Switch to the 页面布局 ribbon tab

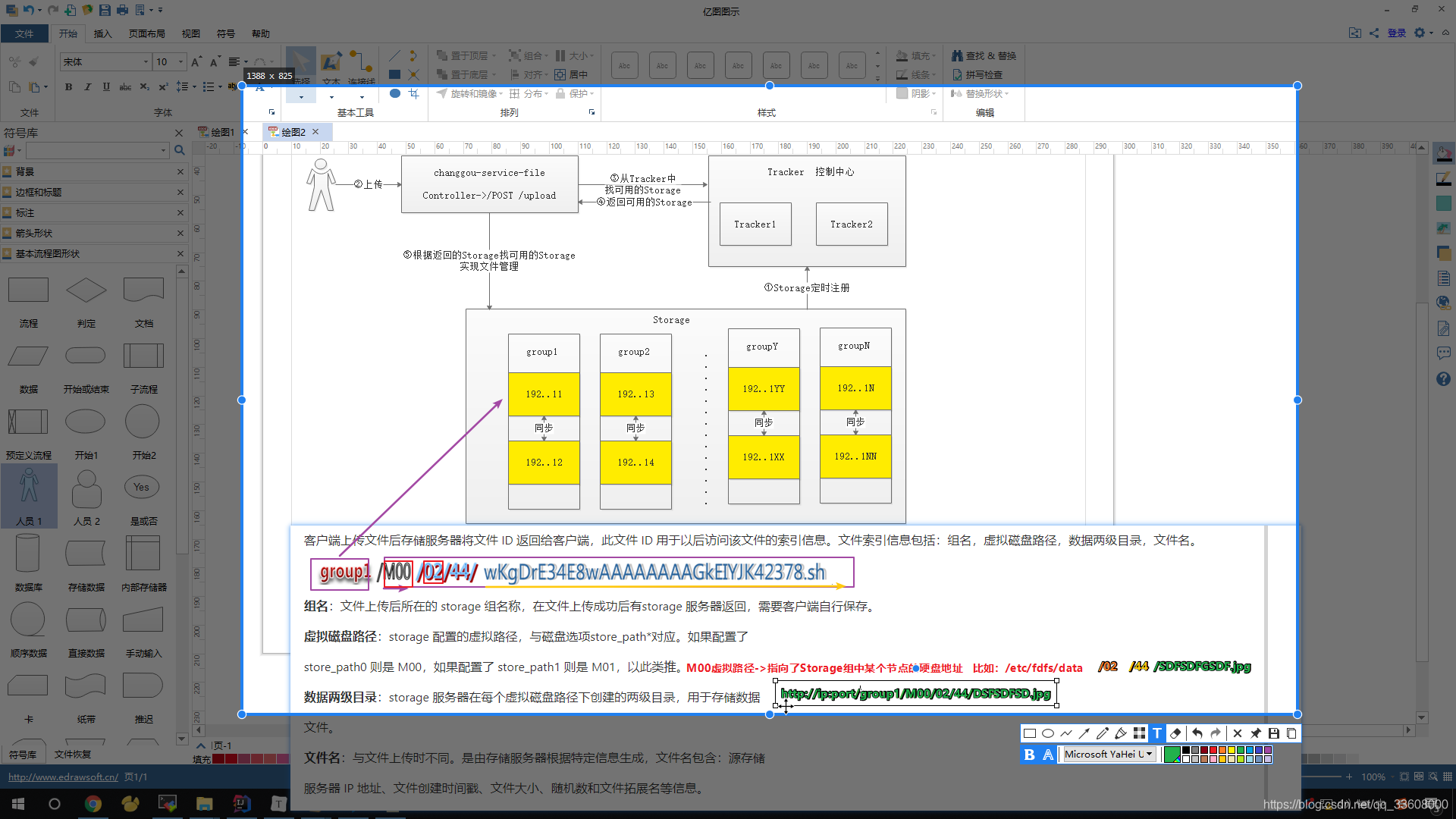tap(147, 33)
